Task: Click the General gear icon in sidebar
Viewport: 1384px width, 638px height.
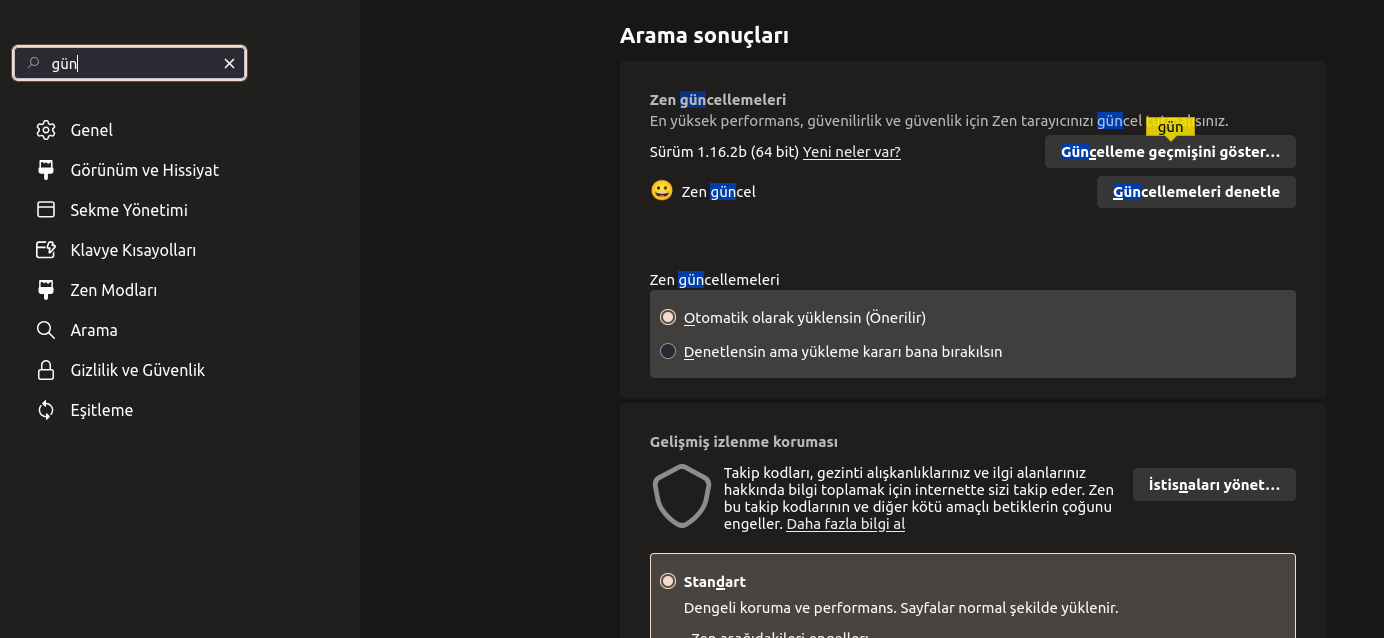Action: click(x=45, y=130)
